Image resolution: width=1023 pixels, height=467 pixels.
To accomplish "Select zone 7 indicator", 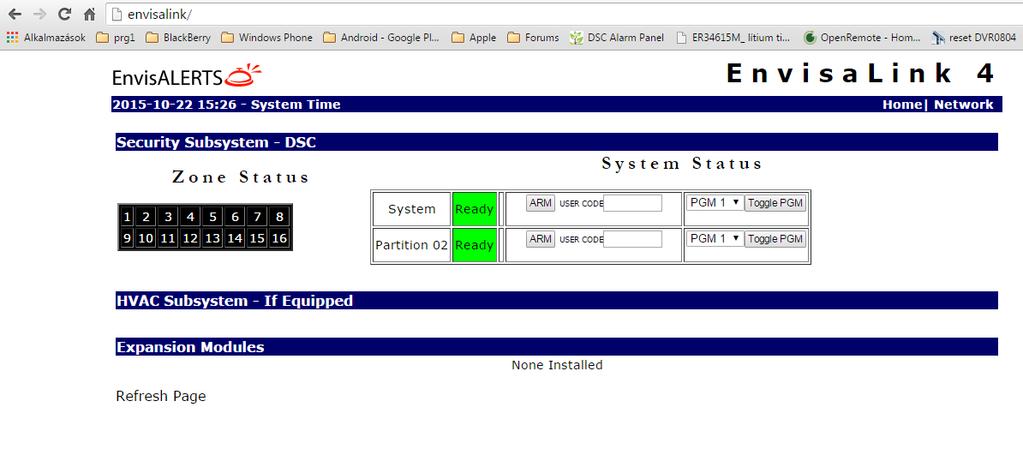I will 257,217.
